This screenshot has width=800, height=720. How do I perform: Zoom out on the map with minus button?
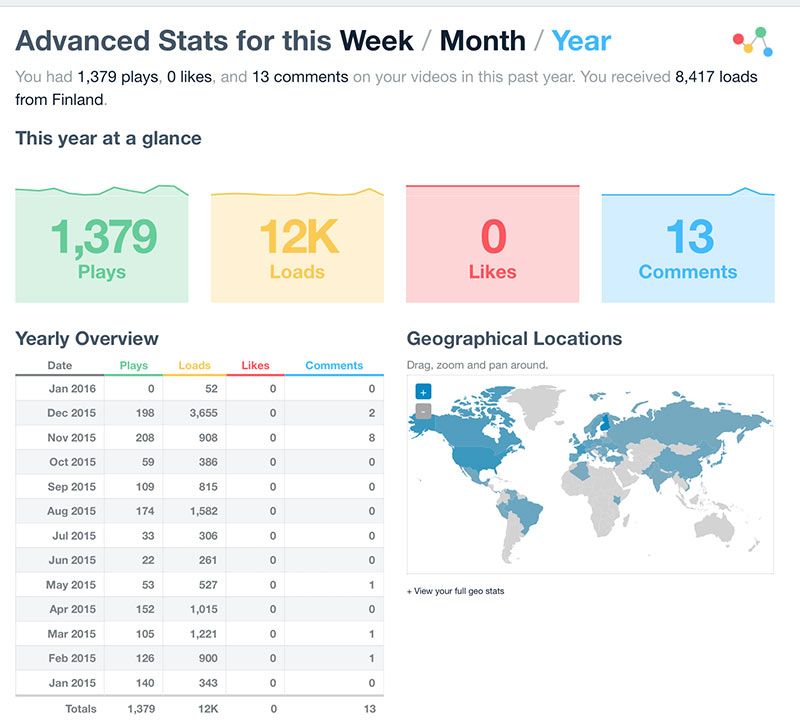point(423,411)
